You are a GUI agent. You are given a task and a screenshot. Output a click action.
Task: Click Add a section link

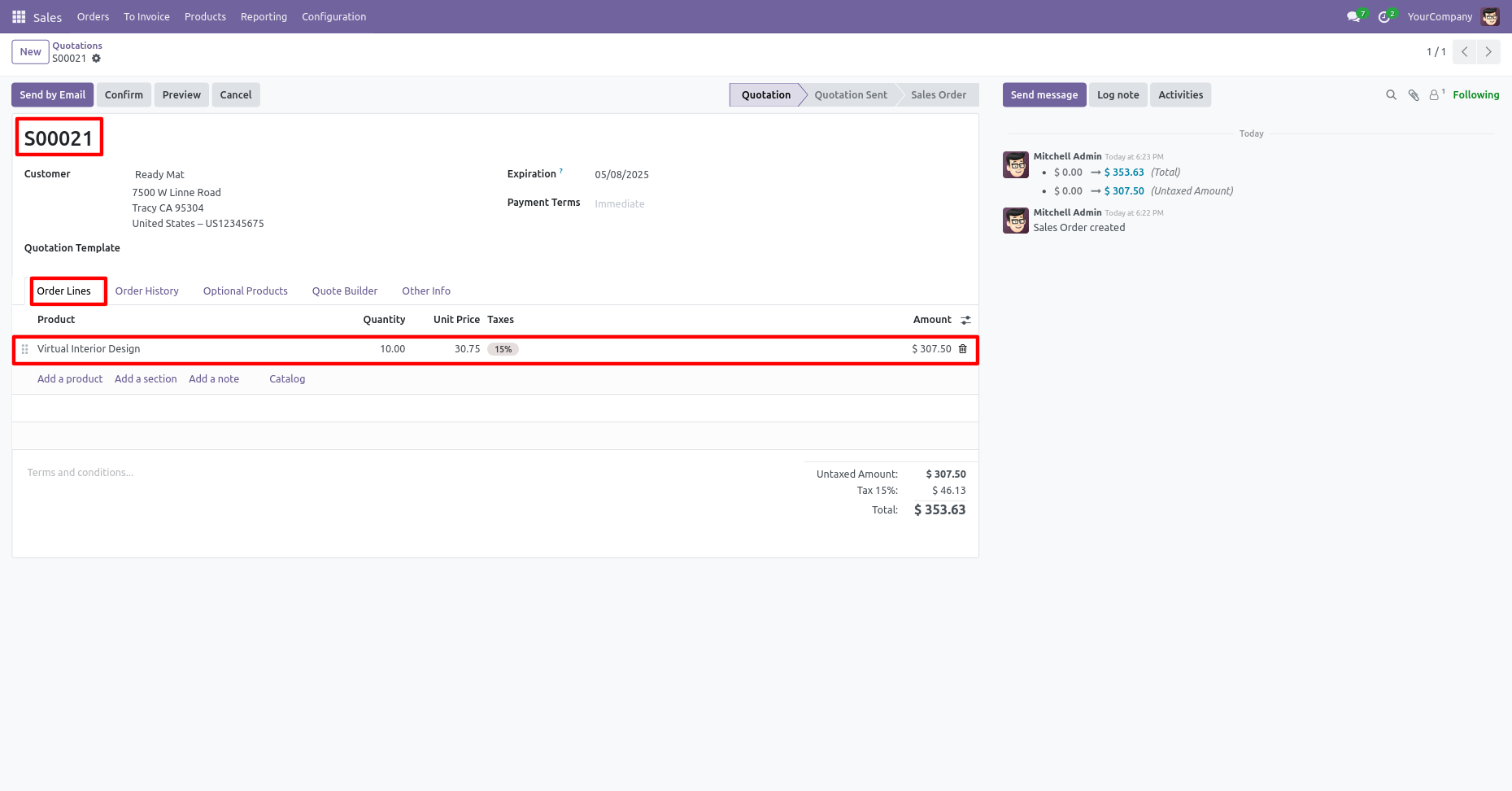(x=146, y=379)
